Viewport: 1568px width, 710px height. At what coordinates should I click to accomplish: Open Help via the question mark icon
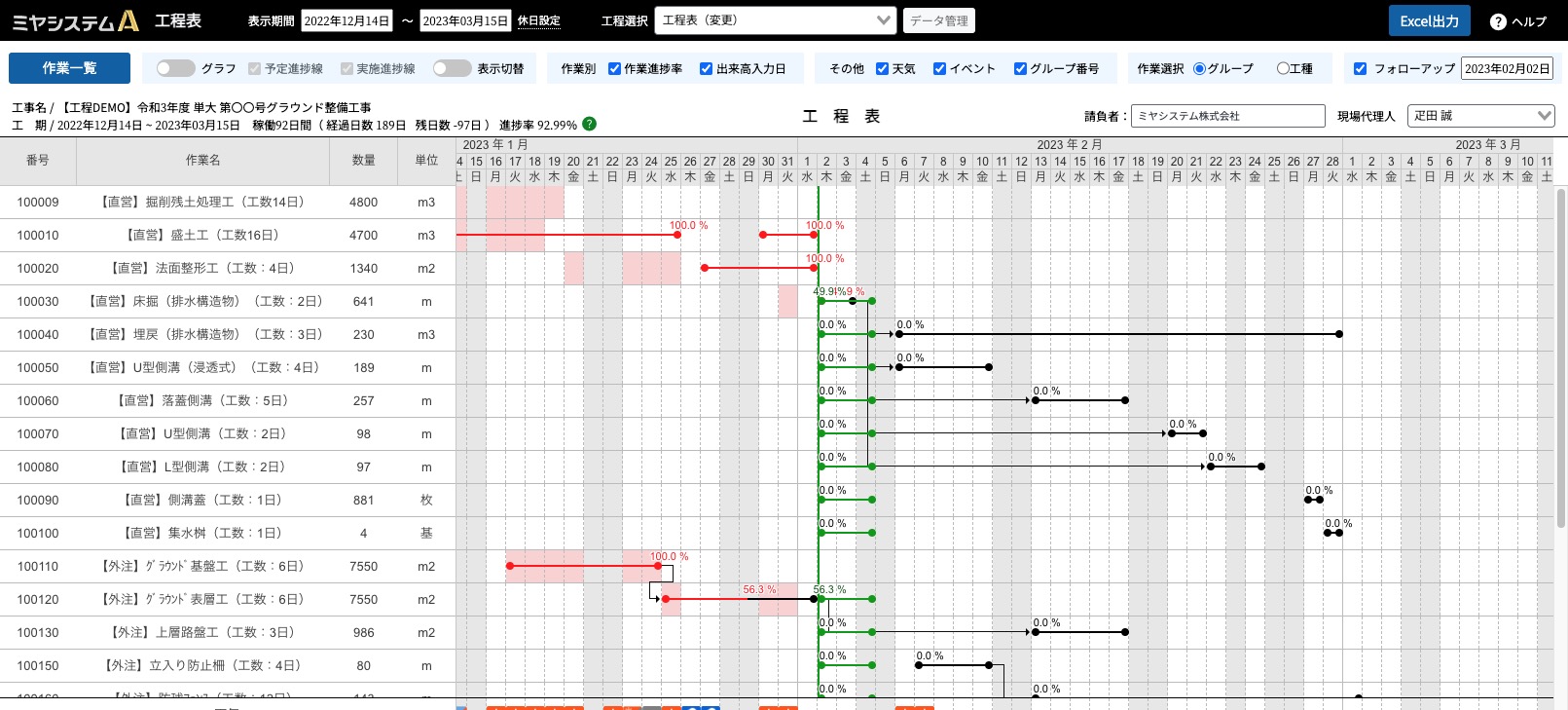(1498, 21)
